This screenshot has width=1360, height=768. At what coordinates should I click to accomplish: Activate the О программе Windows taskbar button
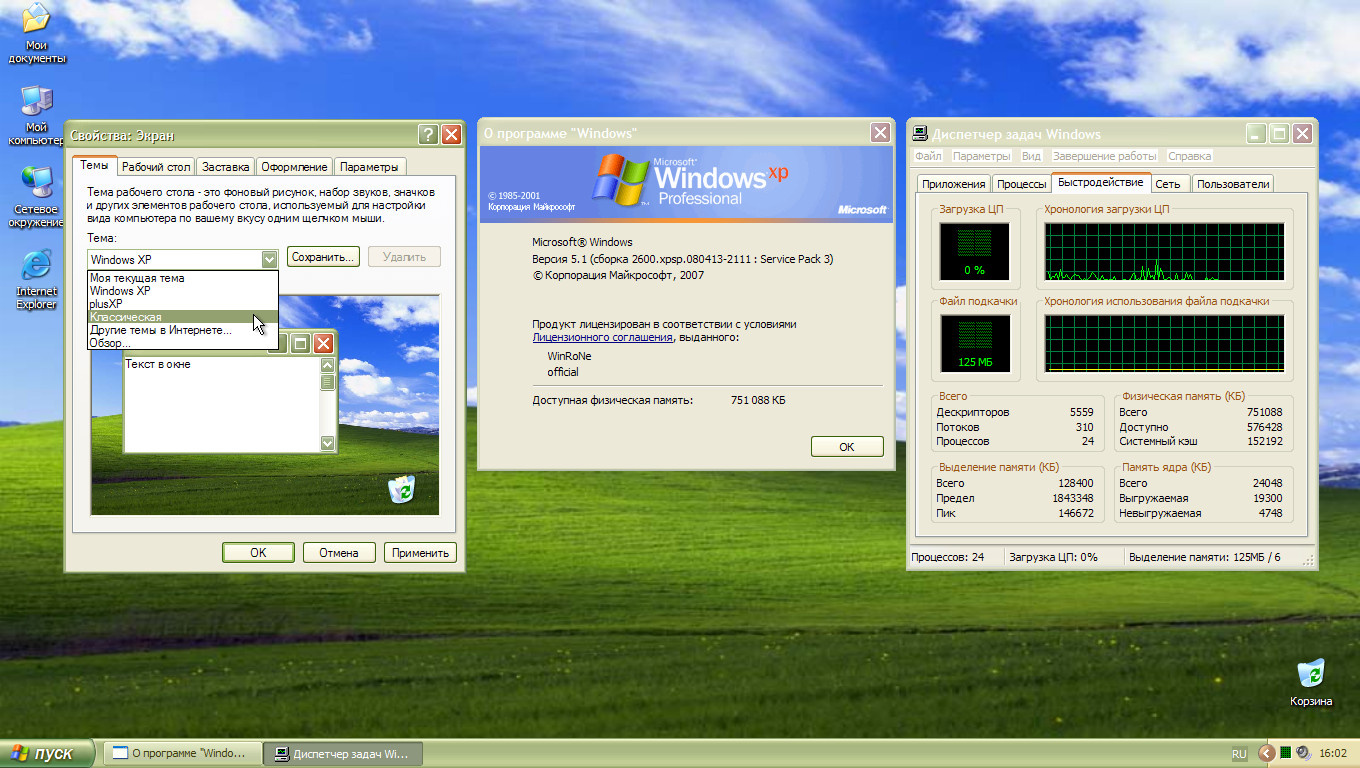[x=182, y=753]
